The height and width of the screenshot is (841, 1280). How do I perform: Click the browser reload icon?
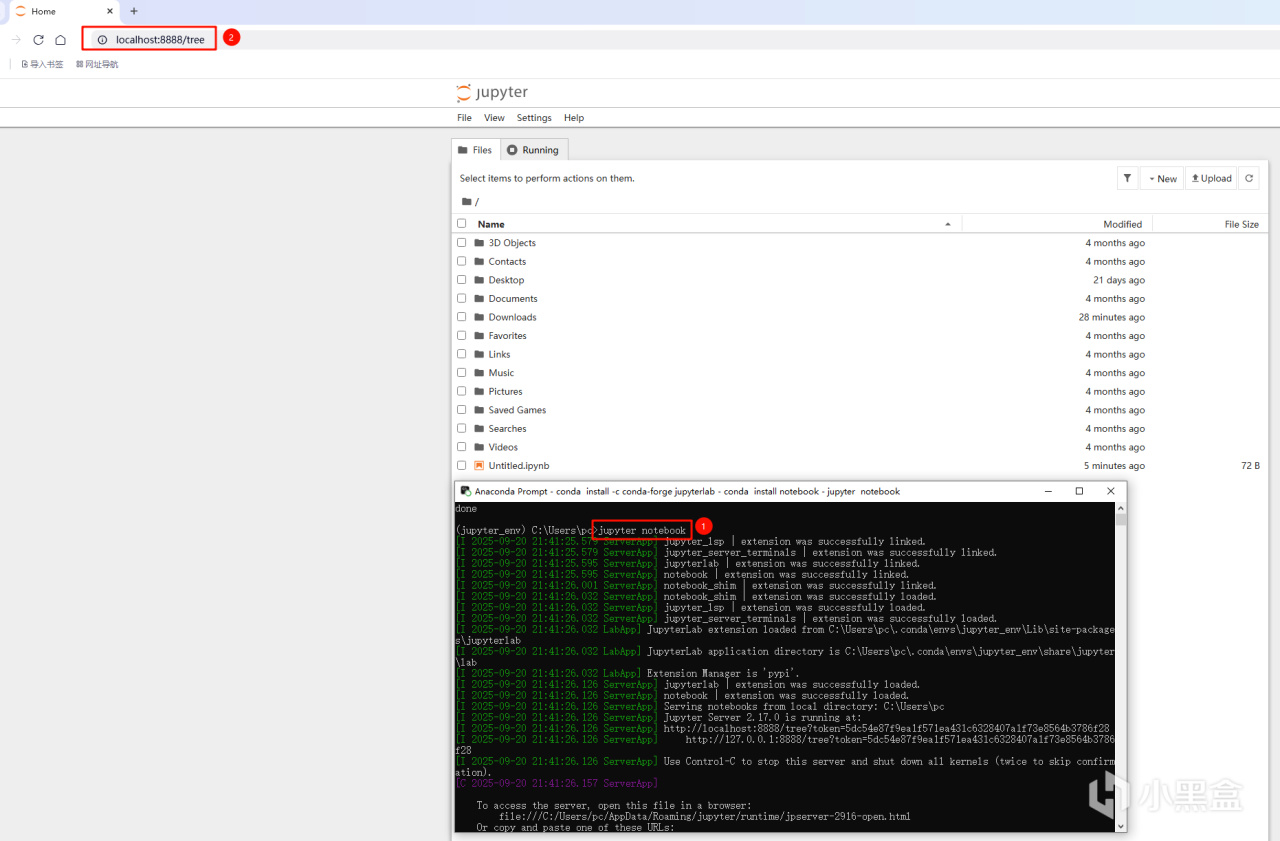[38, 40]
